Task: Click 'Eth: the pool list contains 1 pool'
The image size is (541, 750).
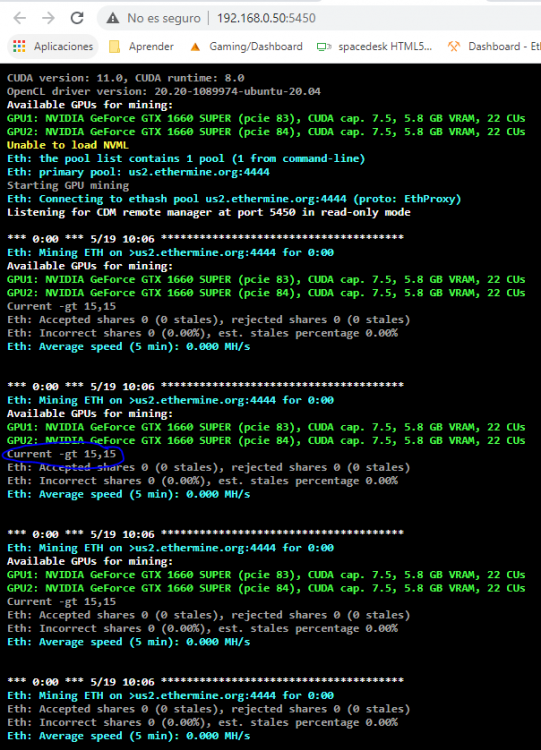Action: 186,158
